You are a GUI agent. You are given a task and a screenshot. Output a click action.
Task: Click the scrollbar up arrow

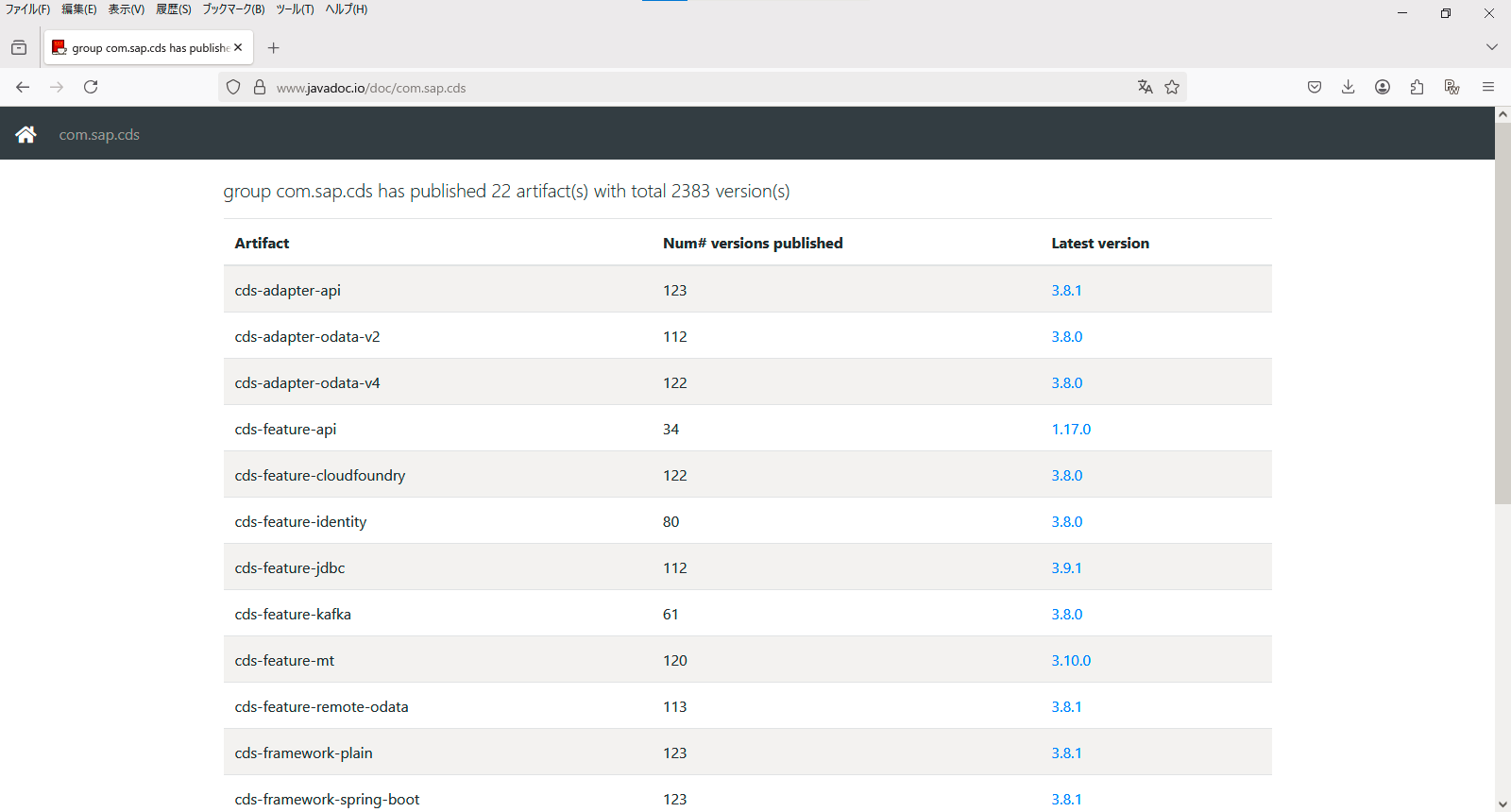[1503, 114]
